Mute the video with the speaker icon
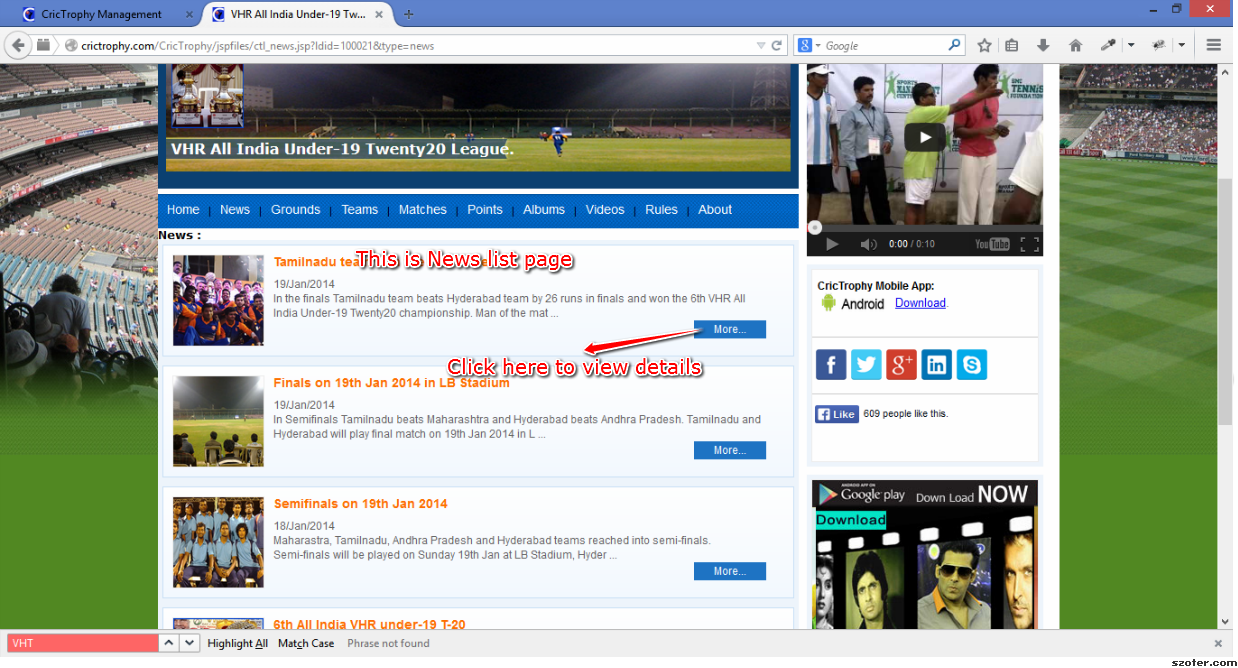Image resolution: width=1238 pixels, height=668 pixels. click(x=868, y=244)
